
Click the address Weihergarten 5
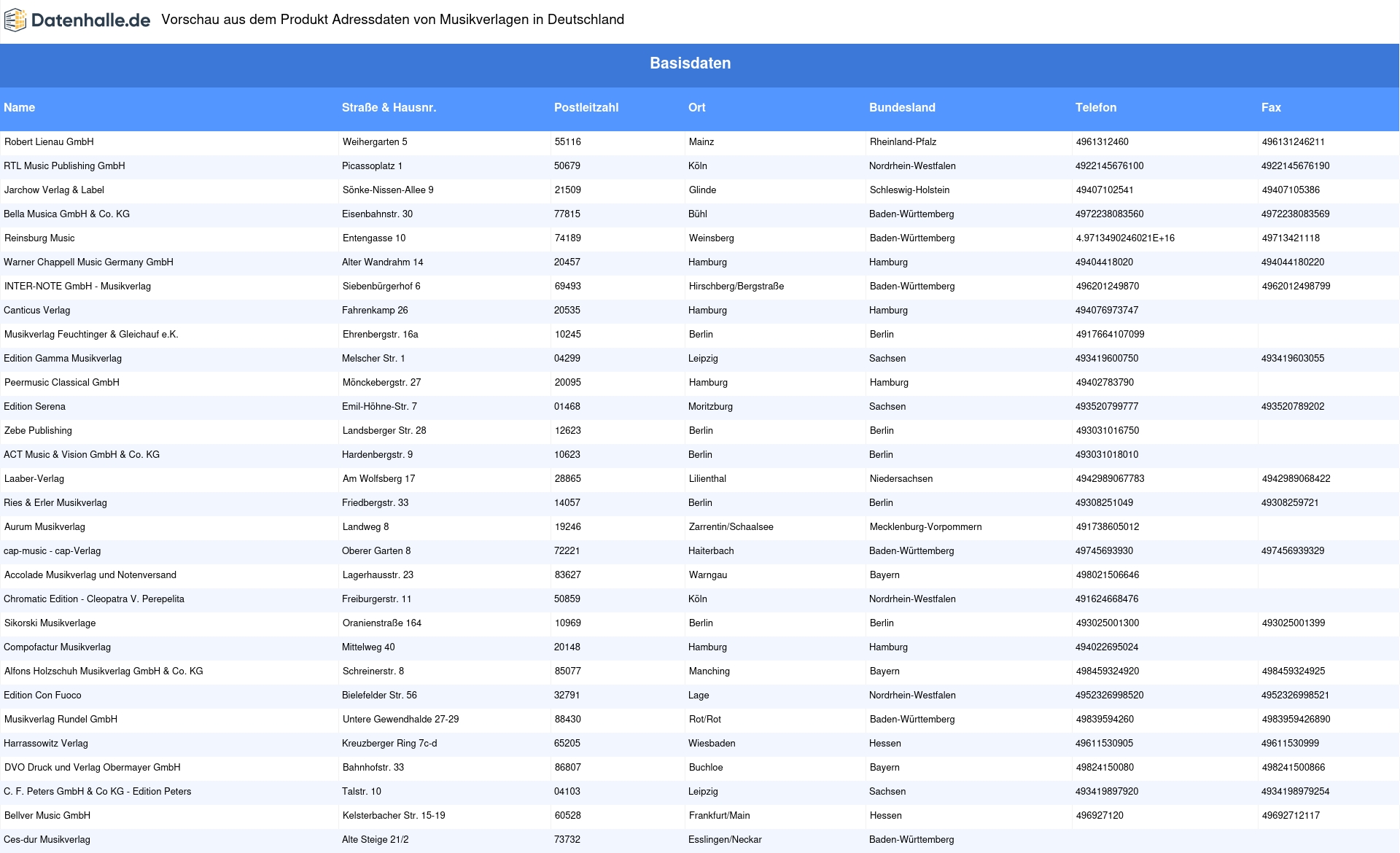[375, 142]
